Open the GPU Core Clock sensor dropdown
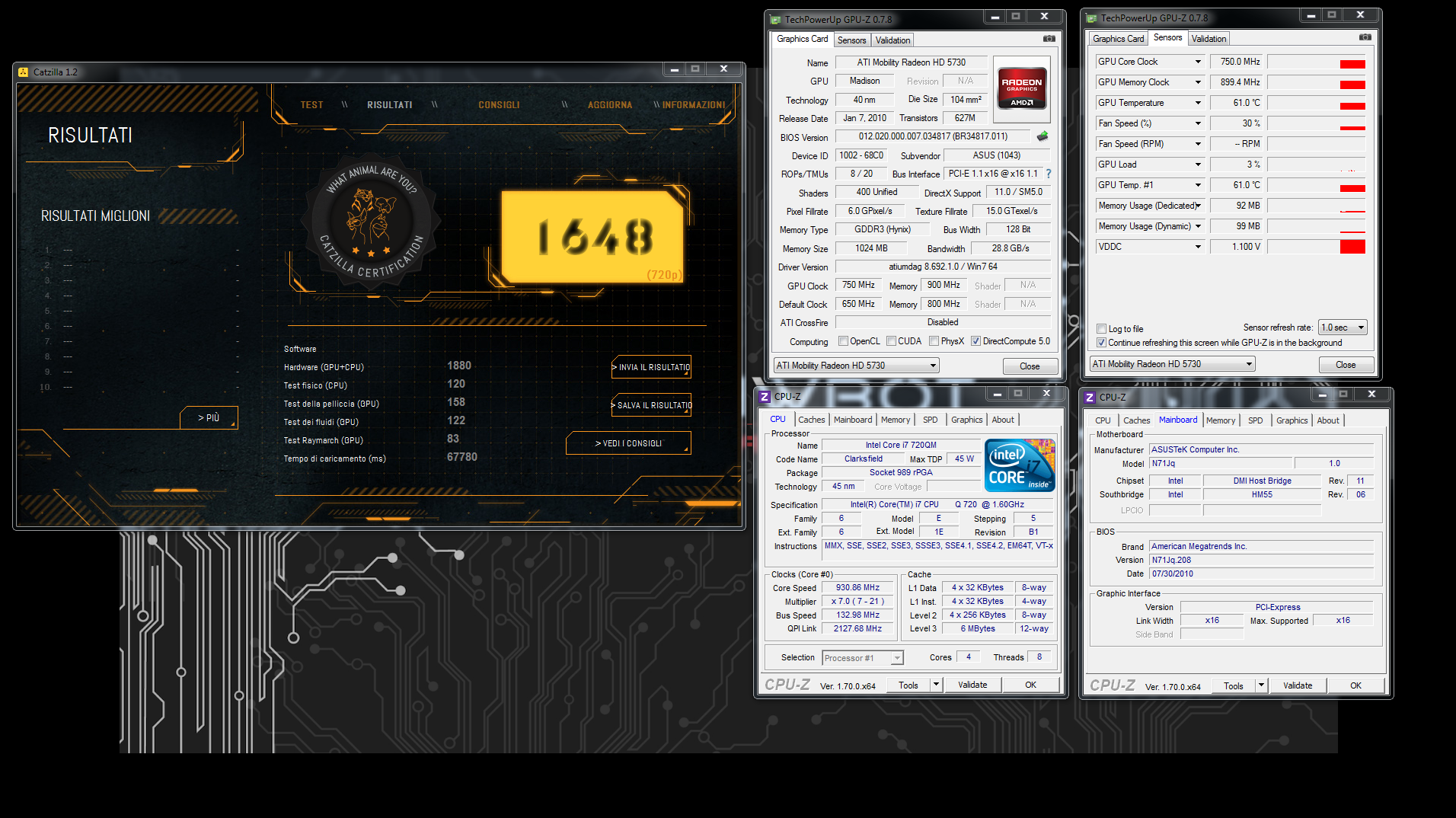This screenshot has width=1456, height=818. [1198, 62]
